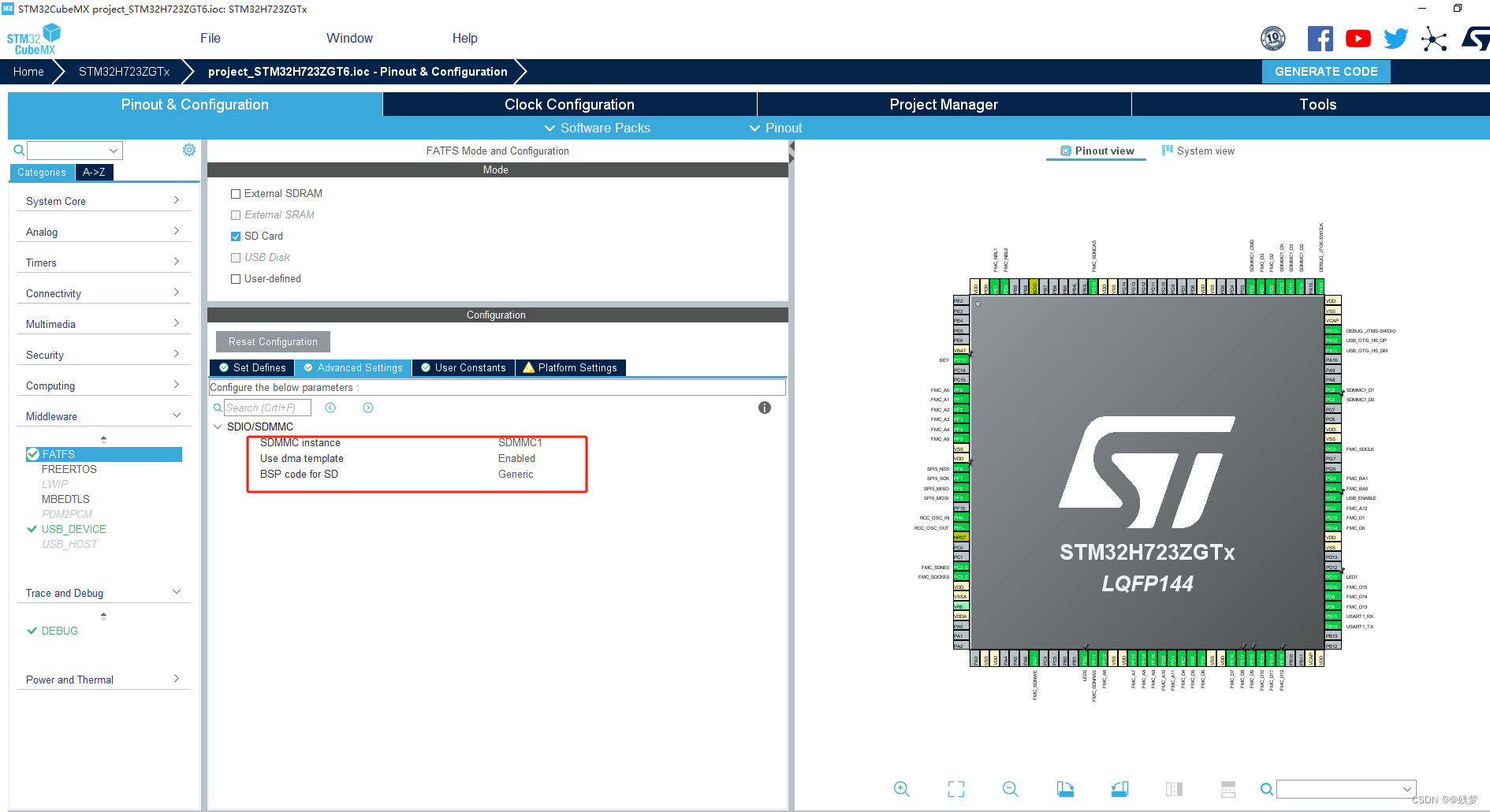Fit the chip view to window
This screenshot has width=1490, height=812.
[x=956, y=789]
